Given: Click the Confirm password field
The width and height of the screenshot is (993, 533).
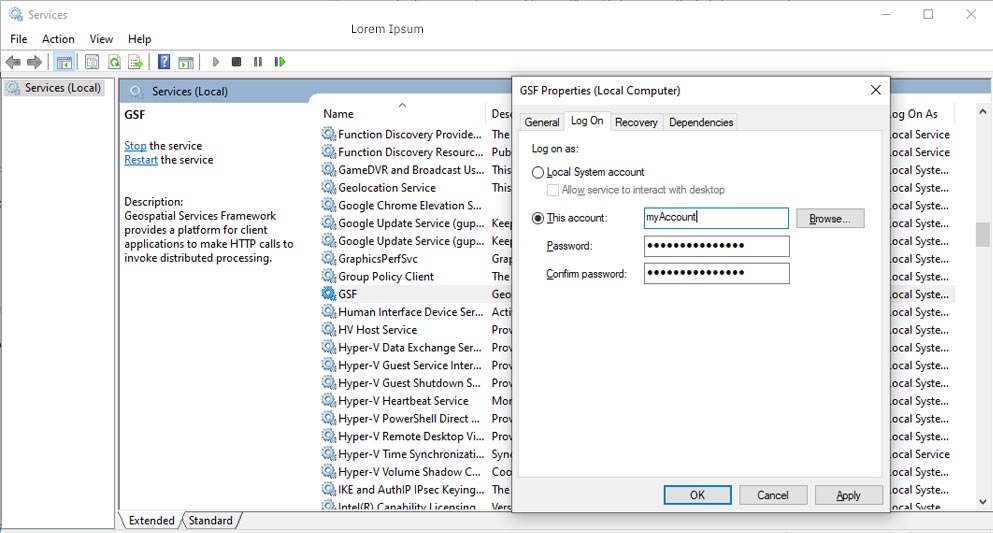Looking at the screenshot, I should coord(716,274).
